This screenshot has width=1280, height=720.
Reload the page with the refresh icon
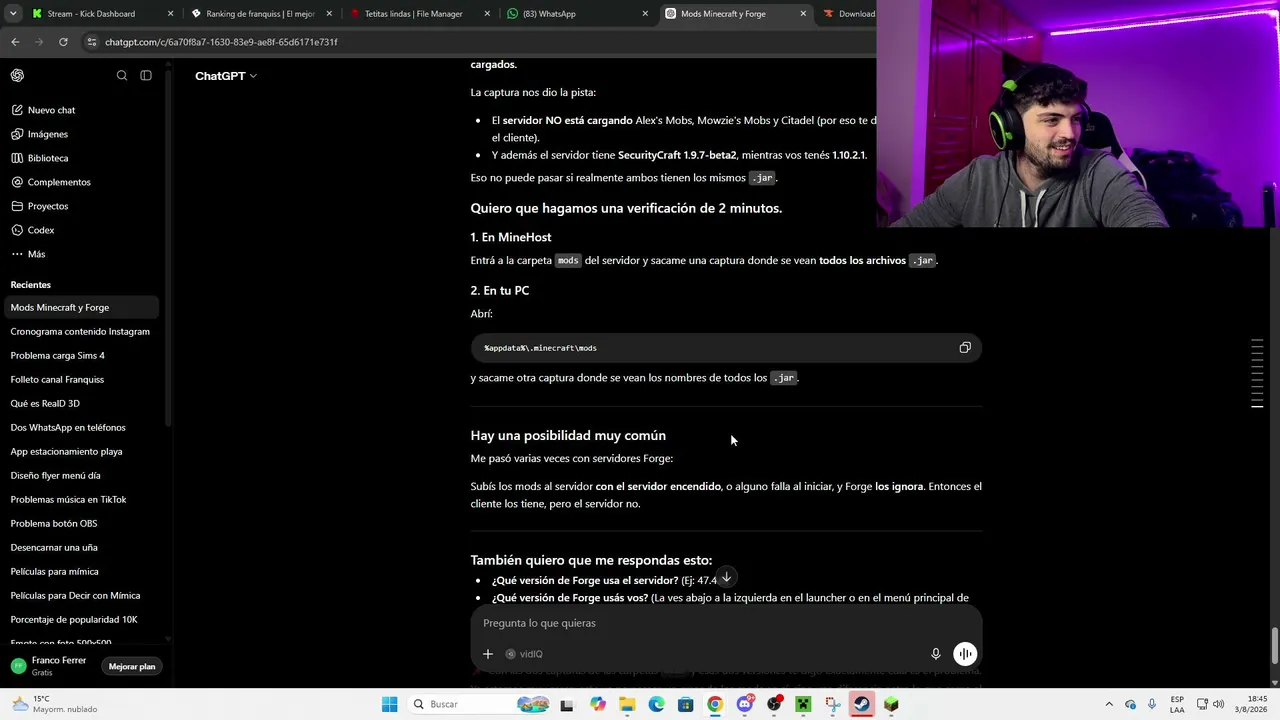click(63, 42)
